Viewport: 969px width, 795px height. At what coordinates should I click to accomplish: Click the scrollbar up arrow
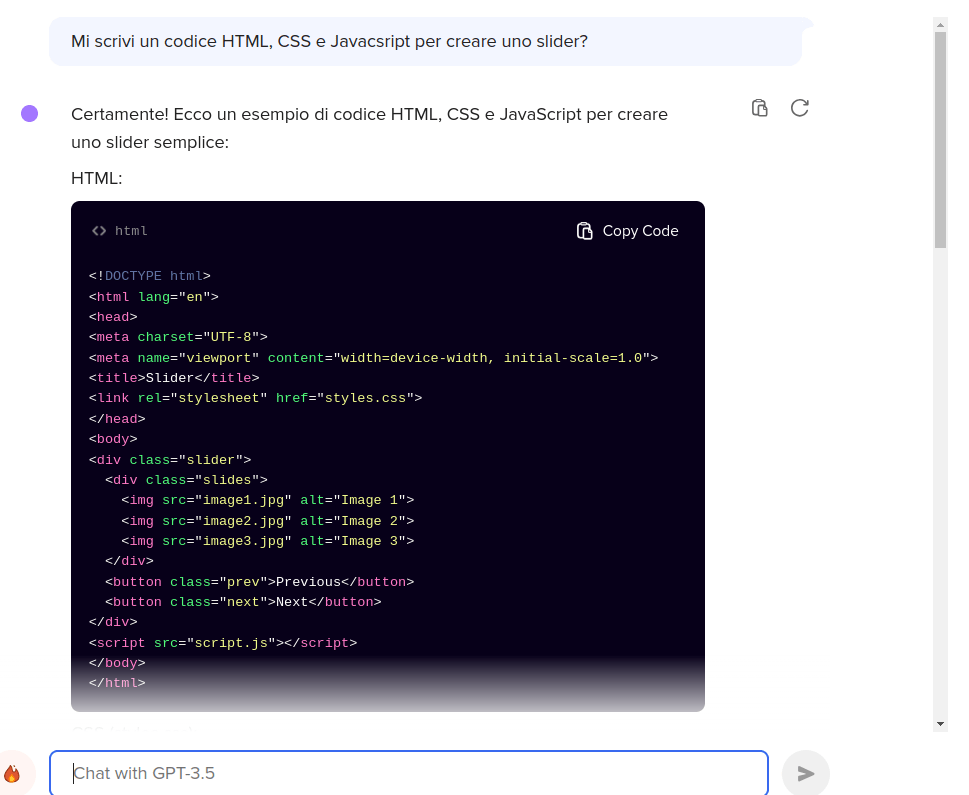[x=941, y=25]
